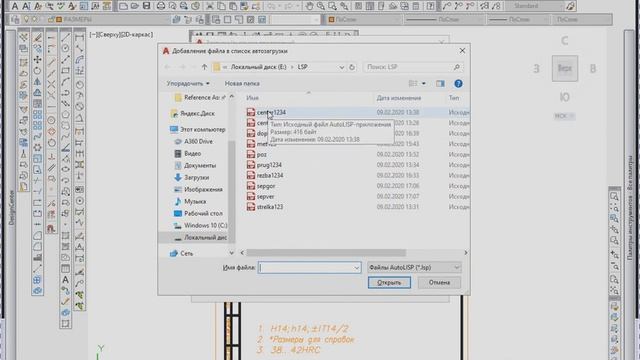Viewport: 640px width, 360px height.
Task: Activate the Pan hand tool in top toolbar
Action: point(310,6)
